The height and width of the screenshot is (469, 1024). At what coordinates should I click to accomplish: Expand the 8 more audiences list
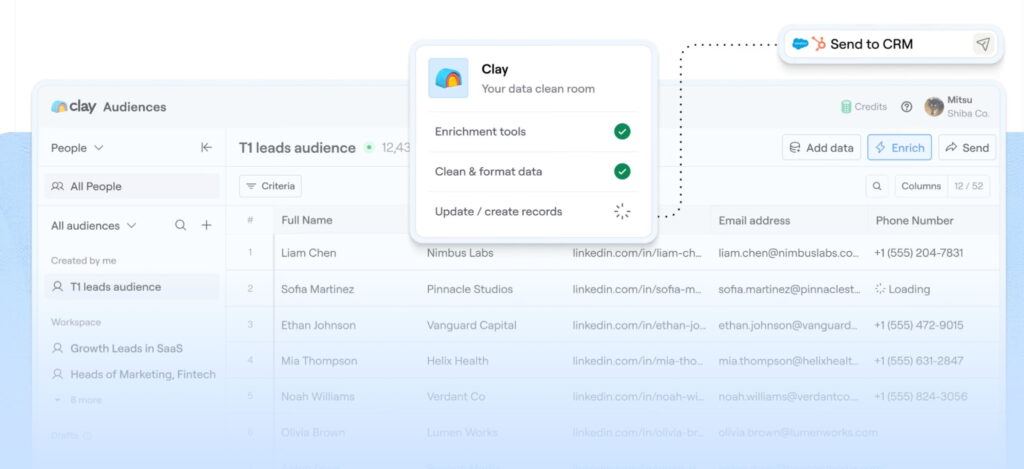pos(78,399)
